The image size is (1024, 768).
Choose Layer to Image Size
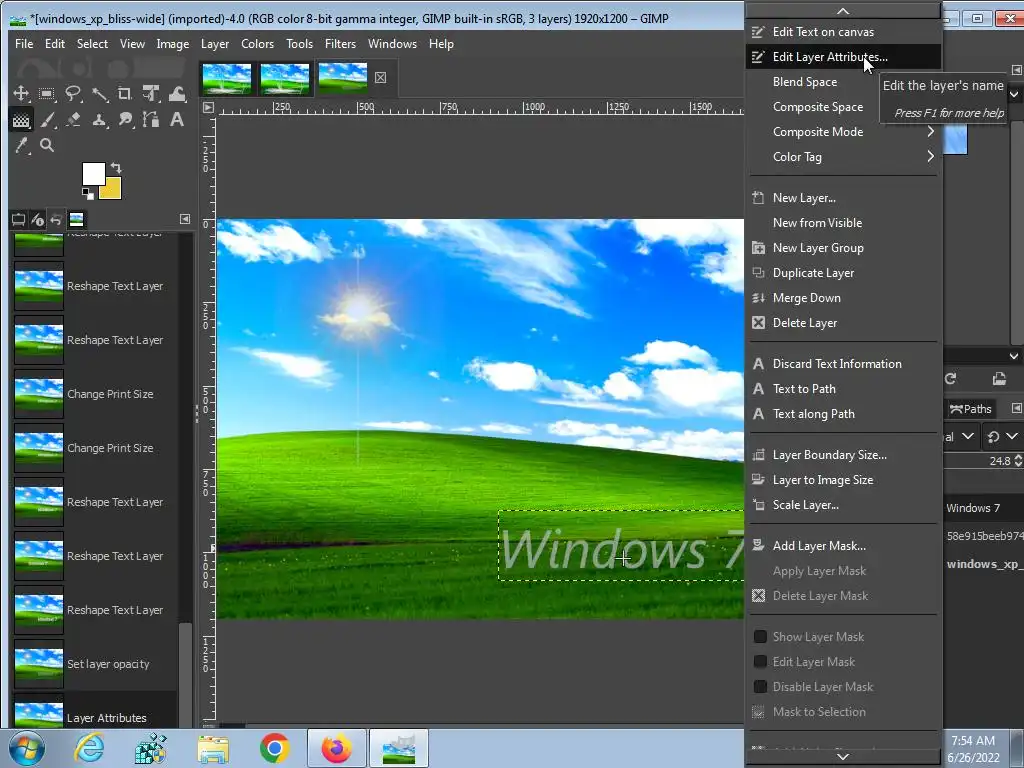click(843, 479)
